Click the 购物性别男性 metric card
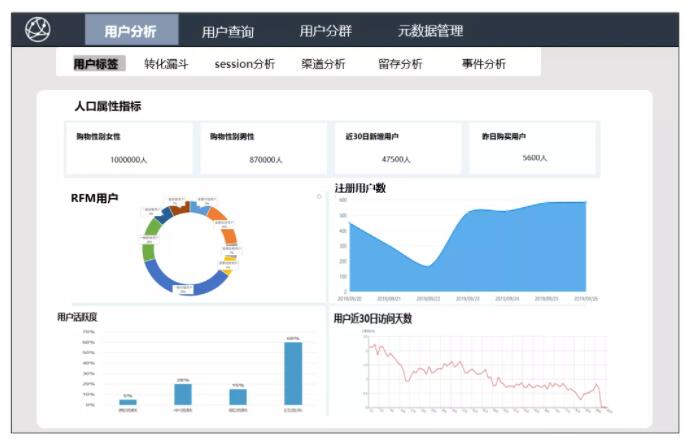 (x=263, y=149)
